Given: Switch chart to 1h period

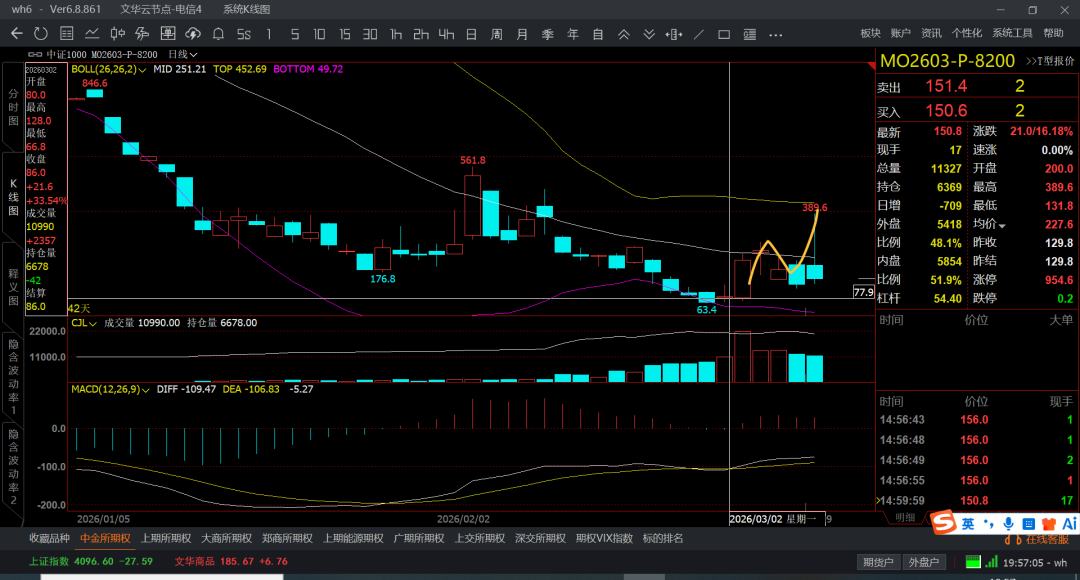Looking at the screenshot, I should [396, 33].
